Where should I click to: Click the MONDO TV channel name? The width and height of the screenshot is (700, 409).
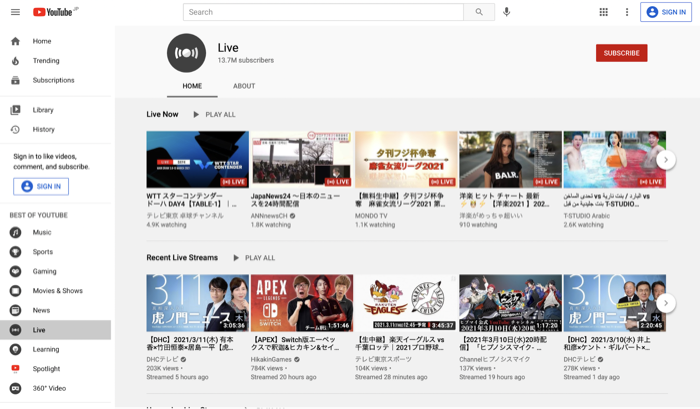(x=371, y=216)
